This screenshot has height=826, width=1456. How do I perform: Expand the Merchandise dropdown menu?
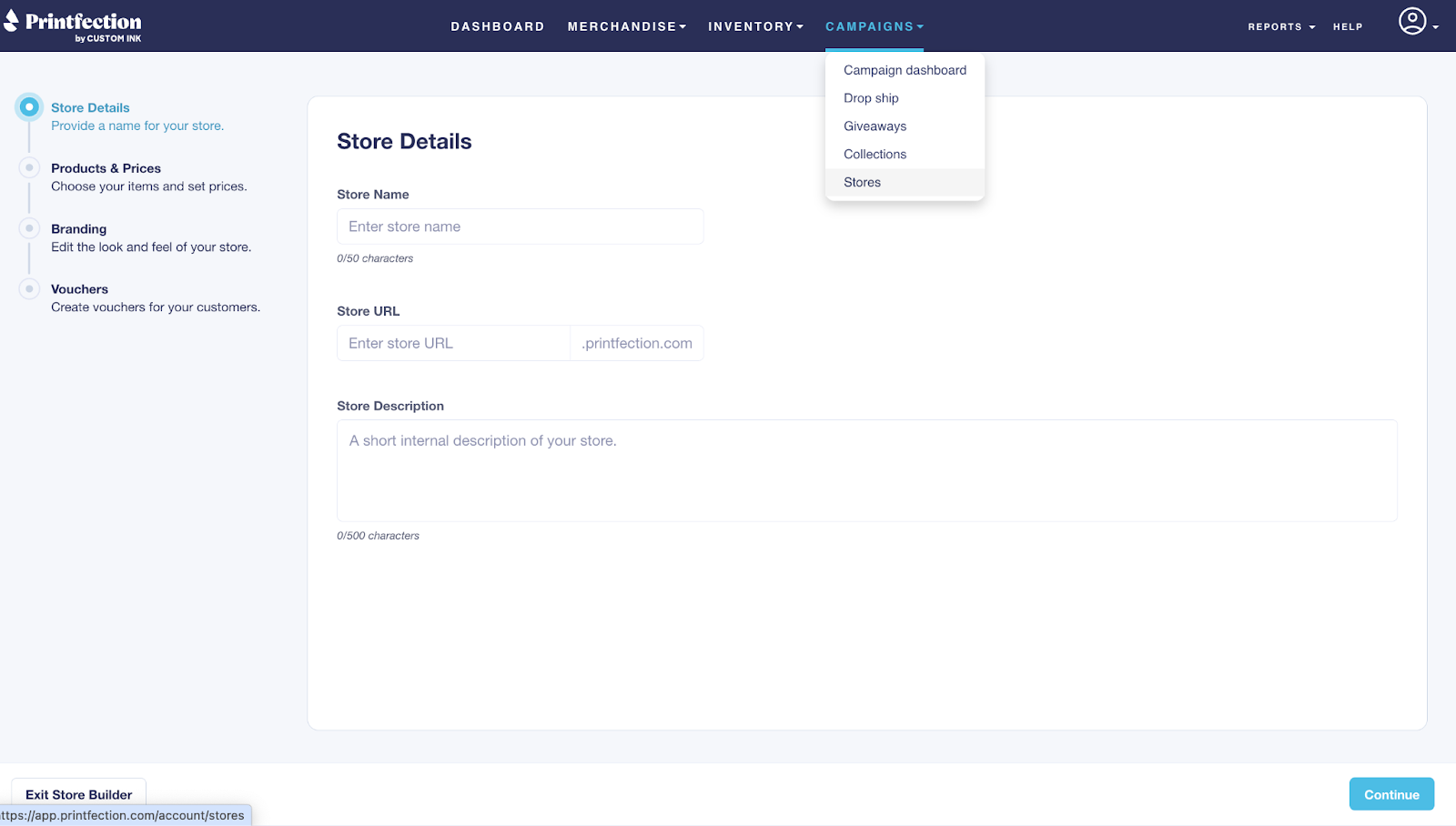pyautogui.click(x=626, y=26)
